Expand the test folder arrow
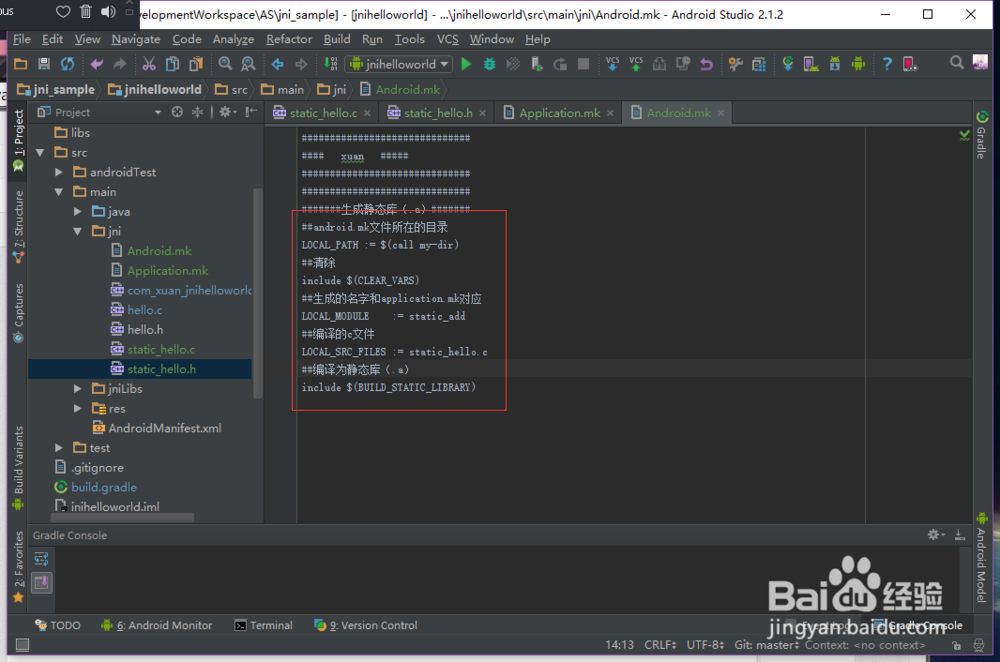This screenshot has height=662, width=1000. click(x=59, y=448)
